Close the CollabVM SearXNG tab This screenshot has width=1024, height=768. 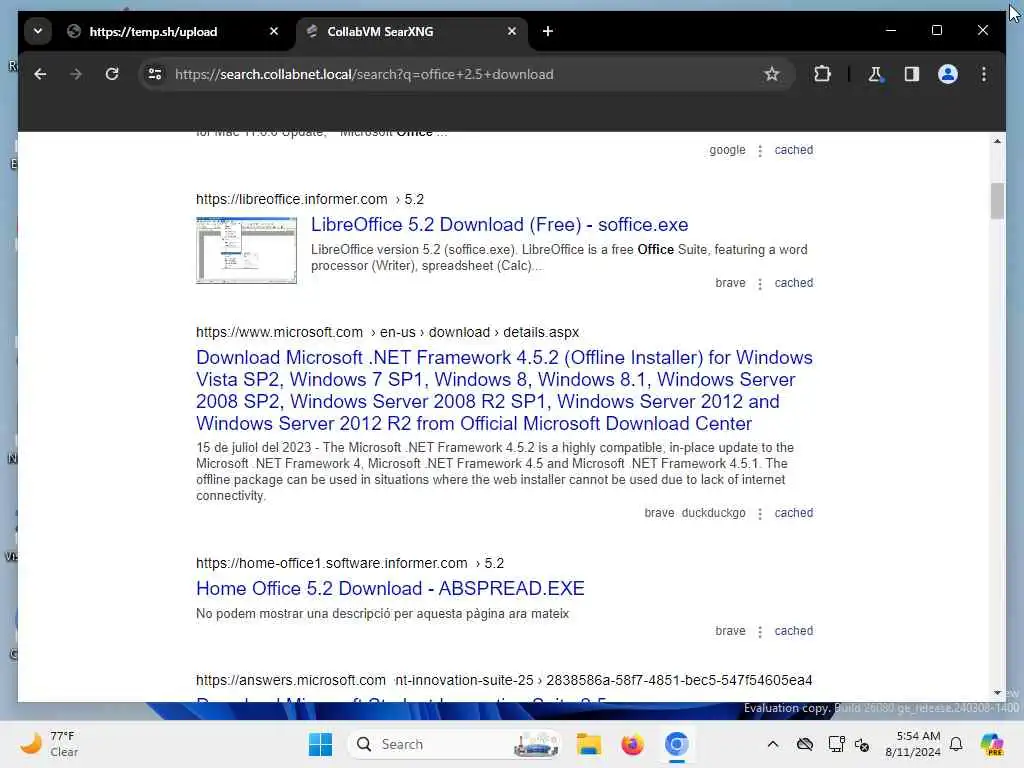click(x=512, y=31)
